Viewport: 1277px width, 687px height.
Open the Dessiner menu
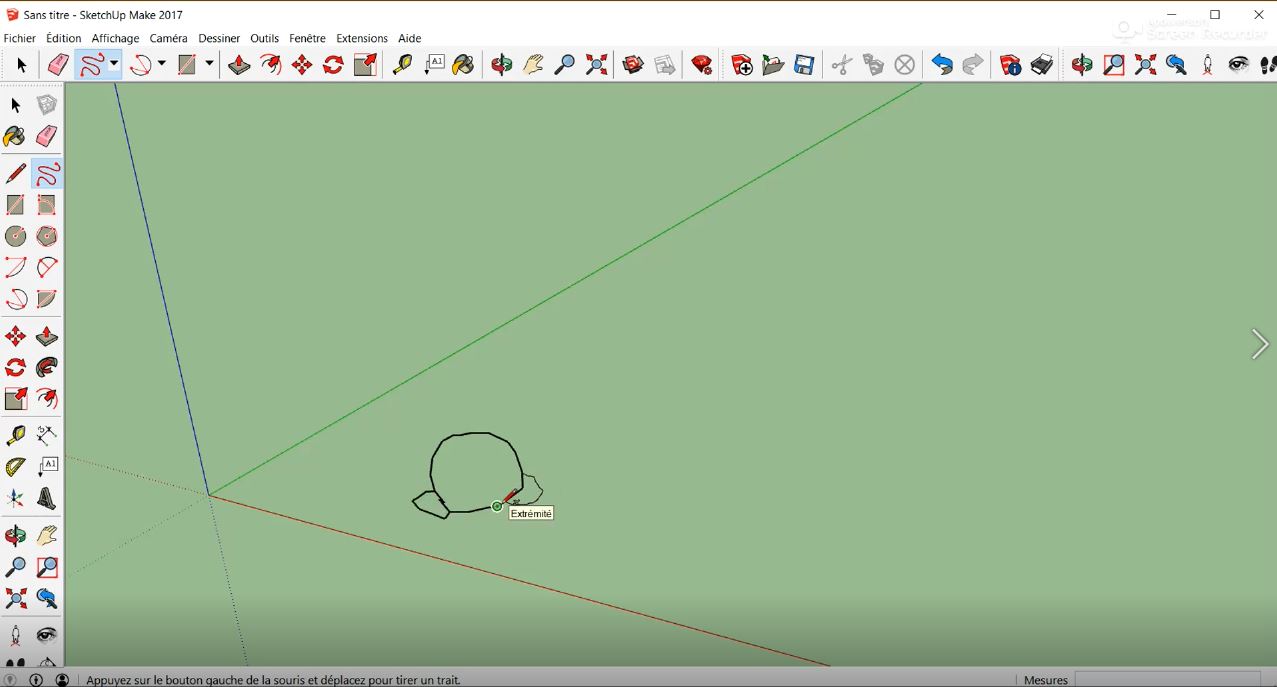coord(219,38)
